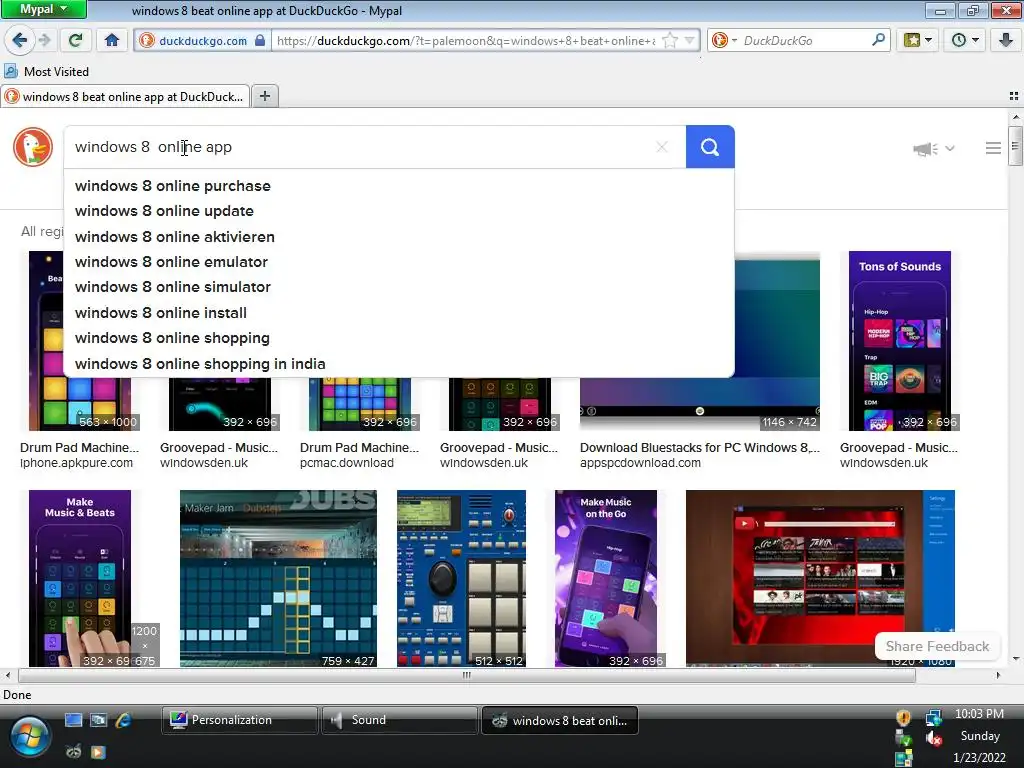
Task: Submit search with the blue magnifier button
Action: pyautogui.click(x=710, y=147)
